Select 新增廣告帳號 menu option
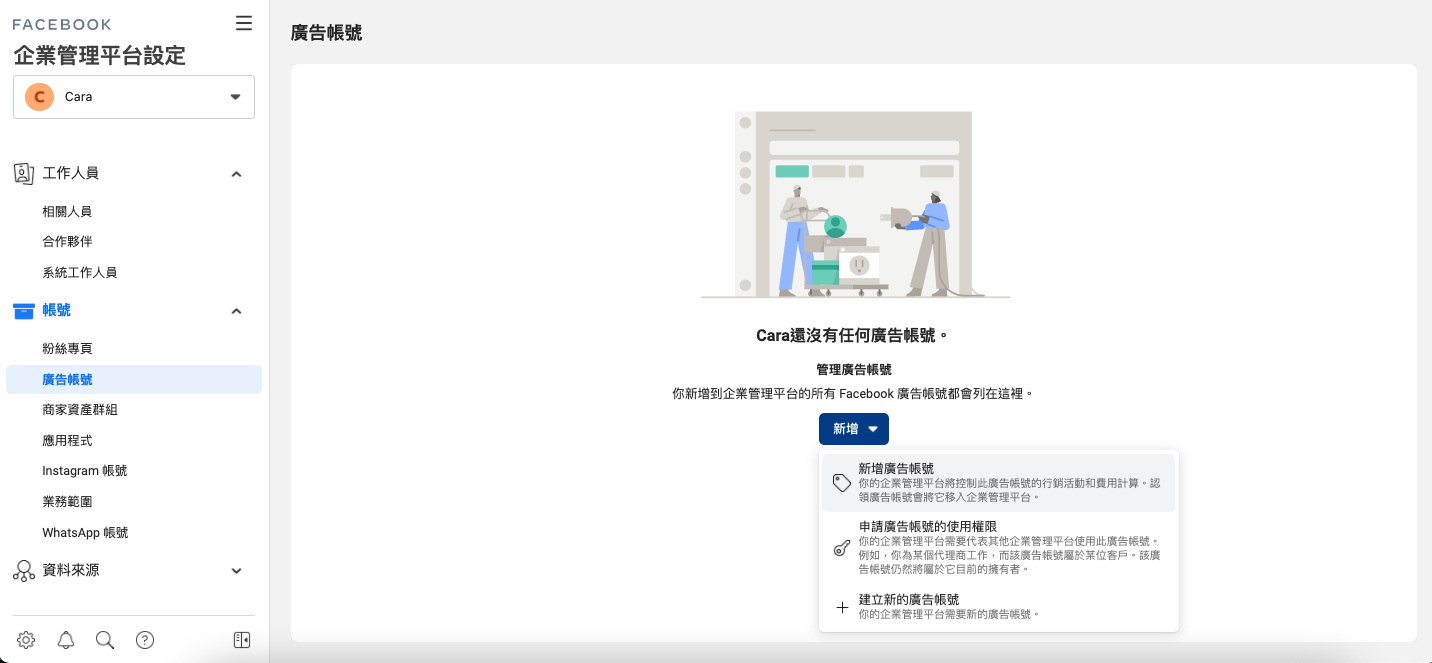Viewport: 1432px width, 663px height. pos(998,482)
